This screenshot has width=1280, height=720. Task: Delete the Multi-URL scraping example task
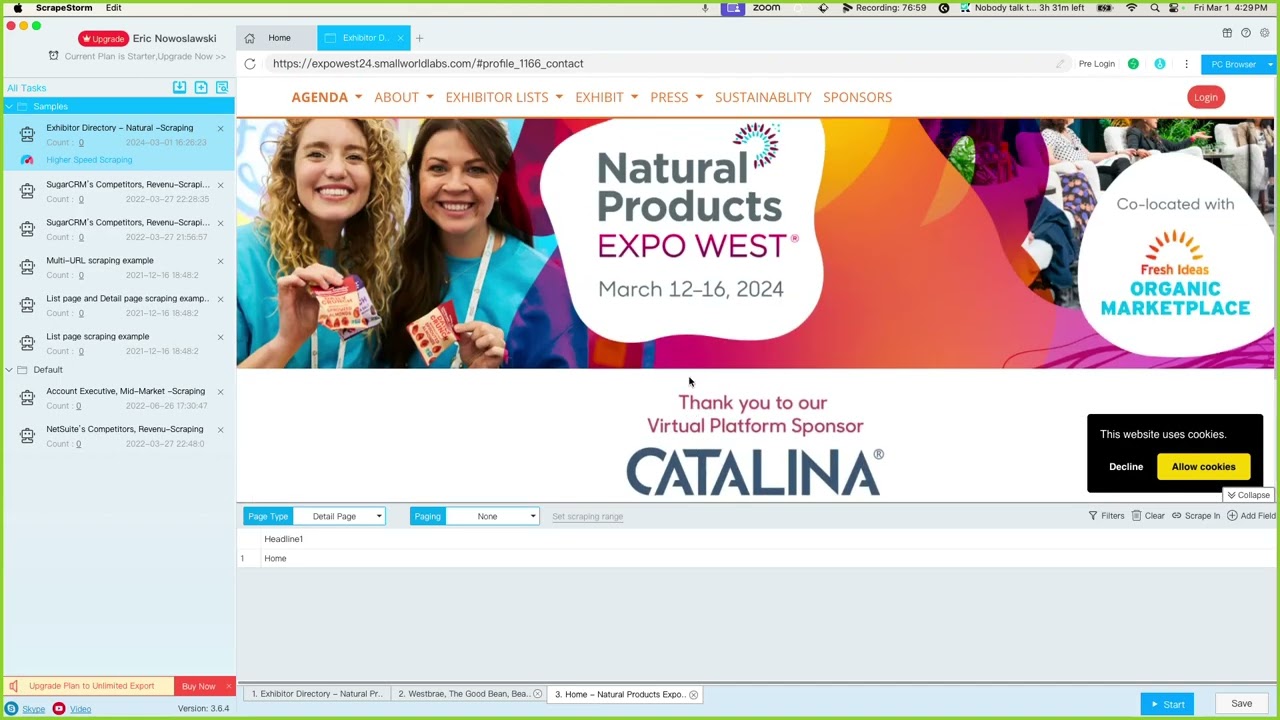[221, 261]
